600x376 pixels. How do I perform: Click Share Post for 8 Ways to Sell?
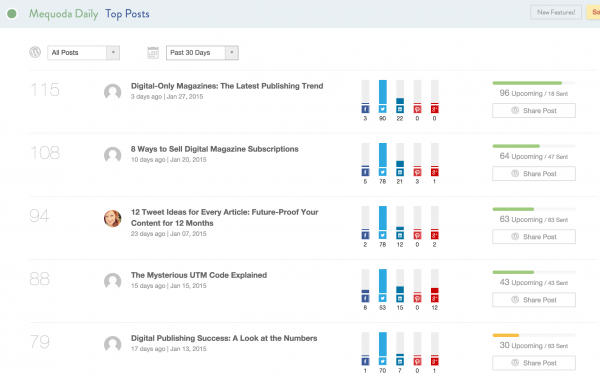[534, 174]
